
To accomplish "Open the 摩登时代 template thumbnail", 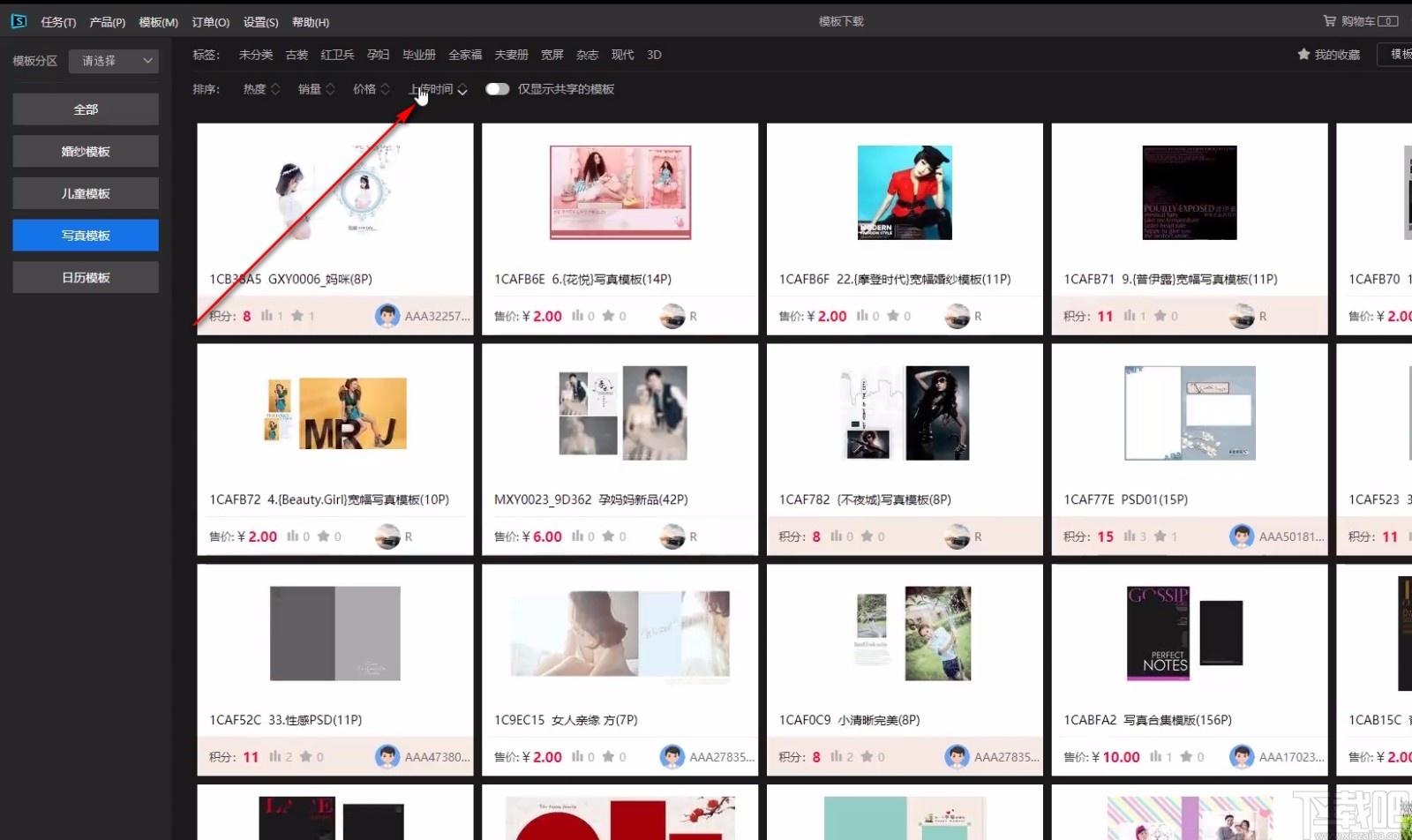I will click(905, 193).
